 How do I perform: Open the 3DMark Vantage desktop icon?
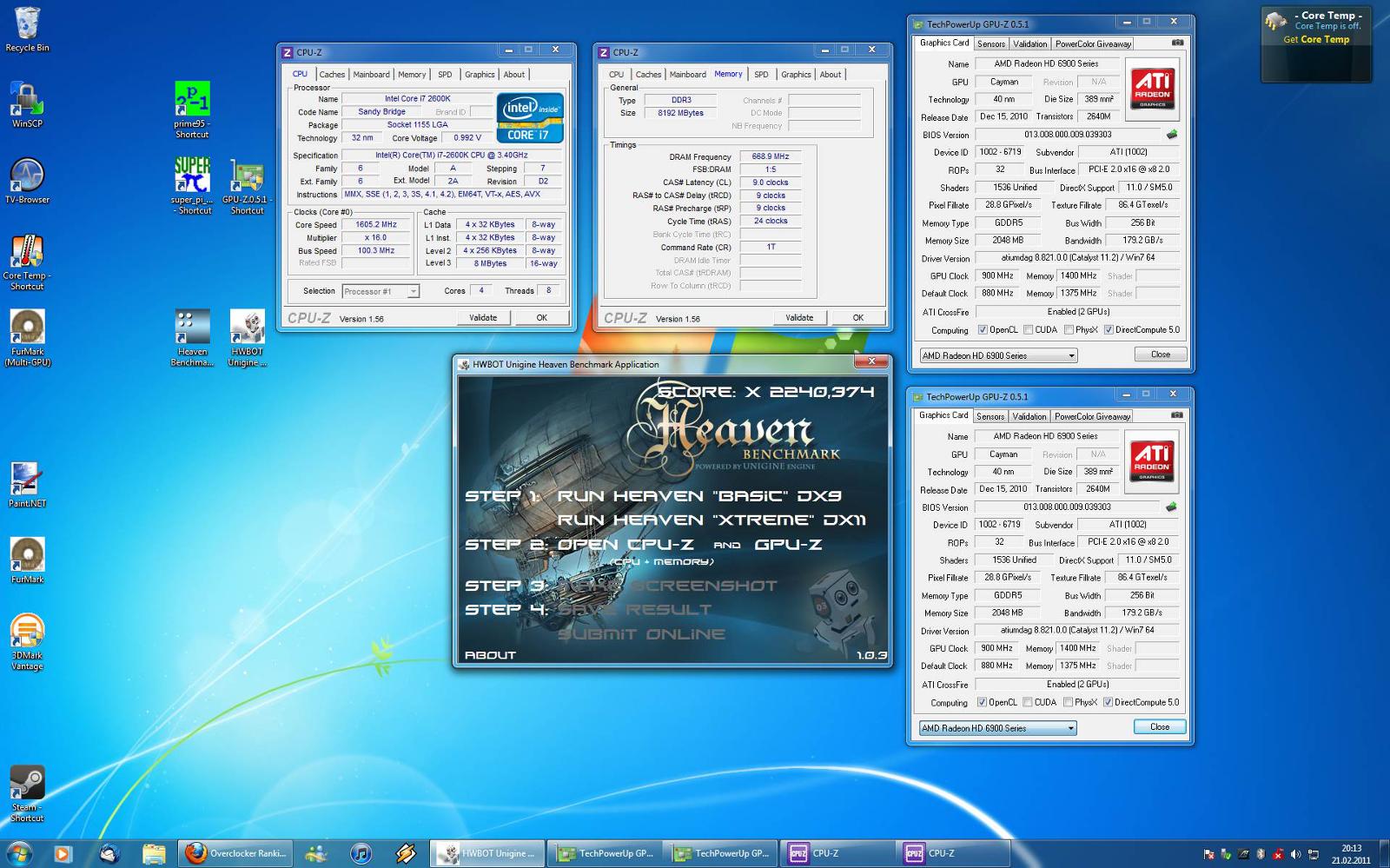click(x=27, y=642)
